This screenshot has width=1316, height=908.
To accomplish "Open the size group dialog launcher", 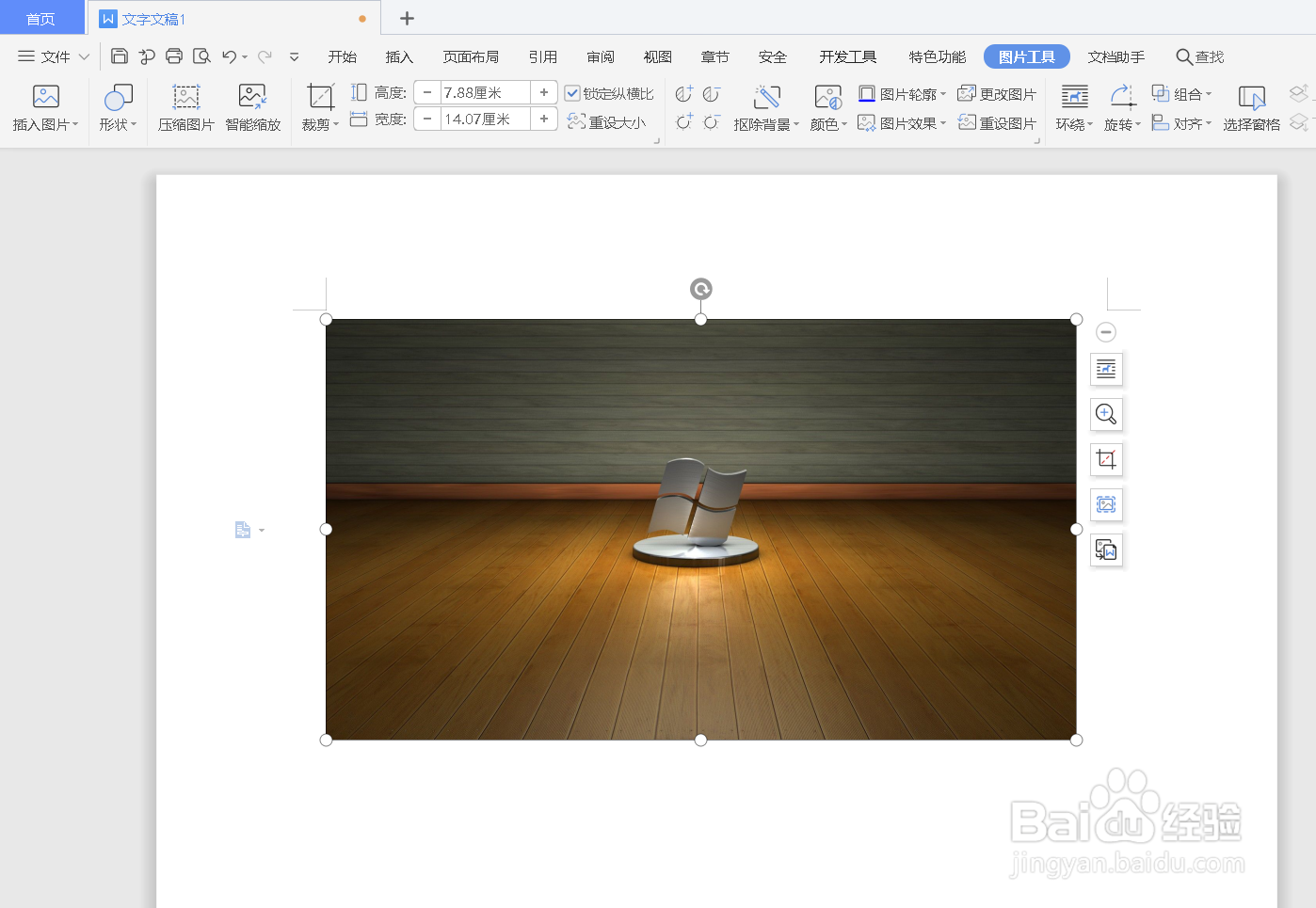I will pos(656,140).
